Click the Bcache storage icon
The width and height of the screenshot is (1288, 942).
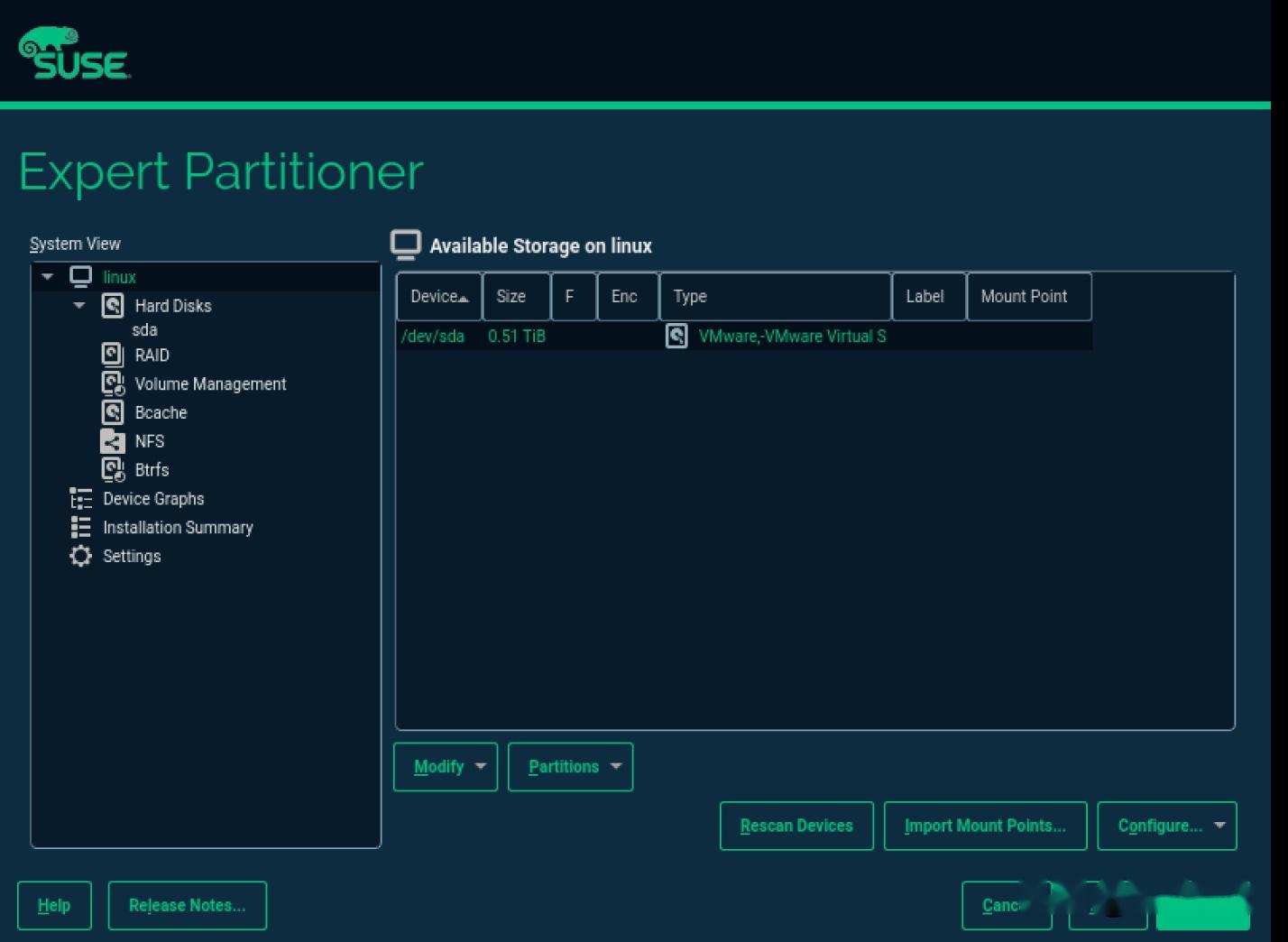pos(112,412)
